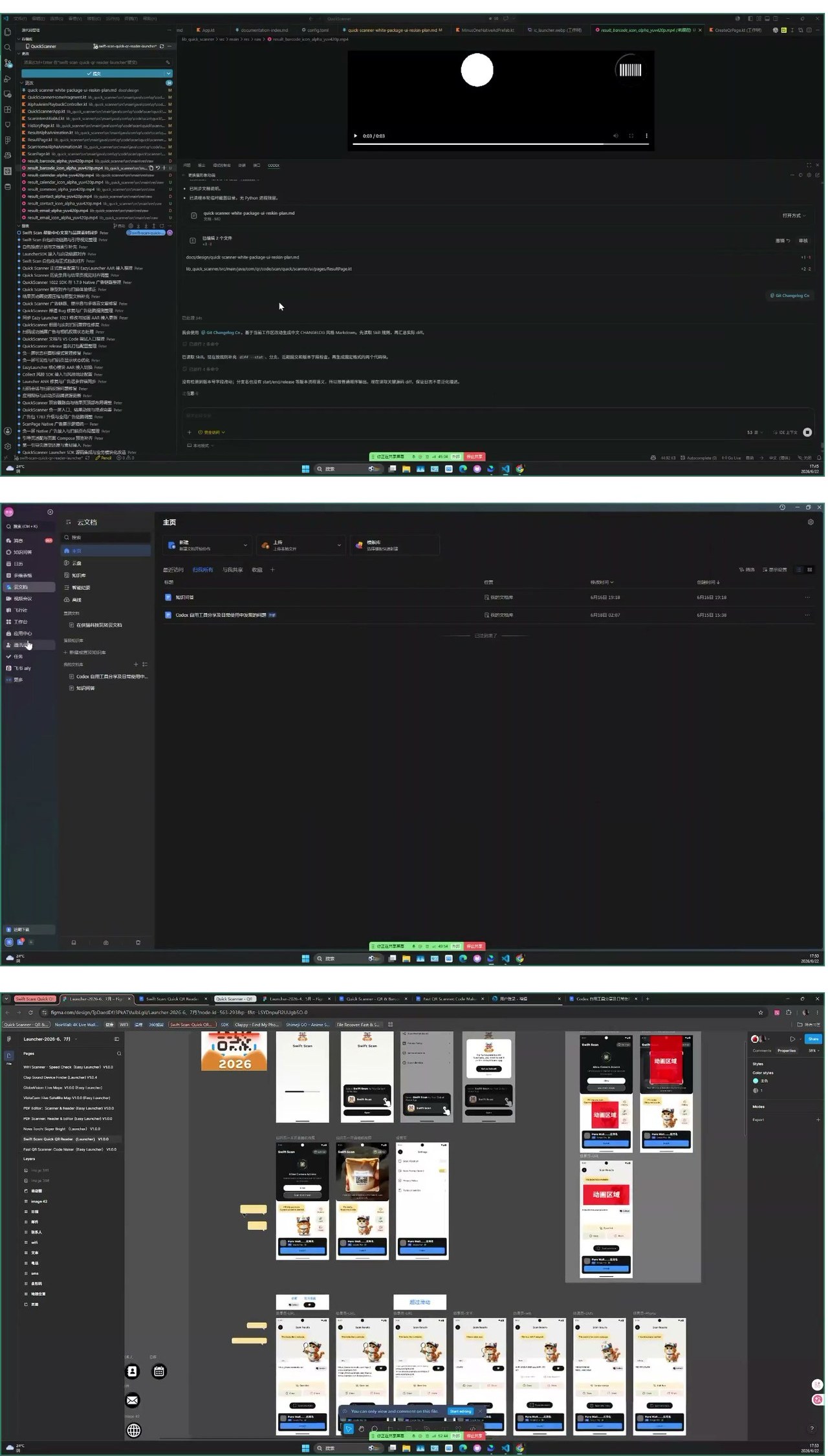Stage result_barcode_icon_alpha_yuv420p.mp4 with plus icon
This screenshot has height=1456, width=828.
(x=164, y=168)
